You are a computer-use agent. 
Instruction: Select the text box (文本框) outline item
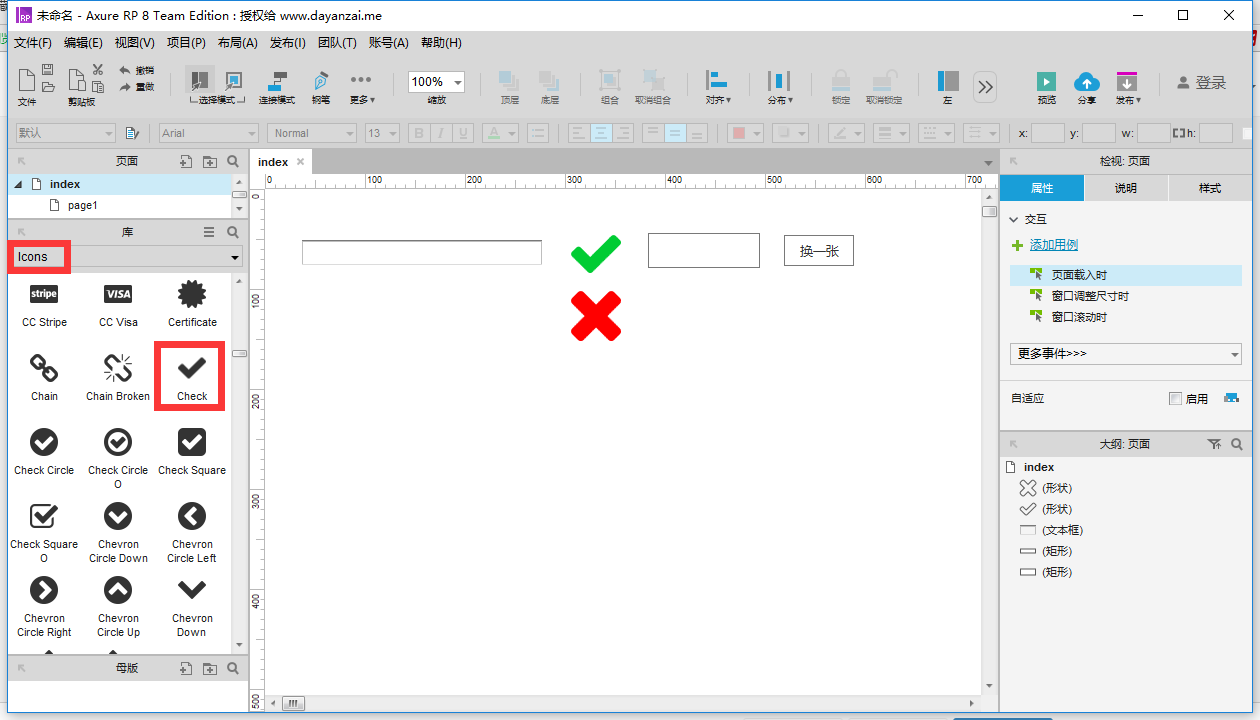point(1051,530)
